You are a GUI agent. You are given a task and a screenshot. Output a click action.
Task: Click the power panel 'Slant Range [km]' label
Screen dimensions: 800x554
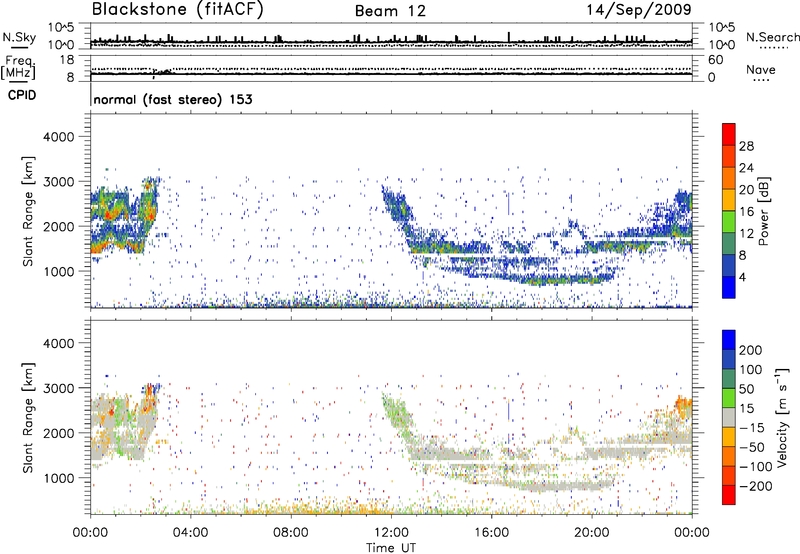(x=28, y=211)
